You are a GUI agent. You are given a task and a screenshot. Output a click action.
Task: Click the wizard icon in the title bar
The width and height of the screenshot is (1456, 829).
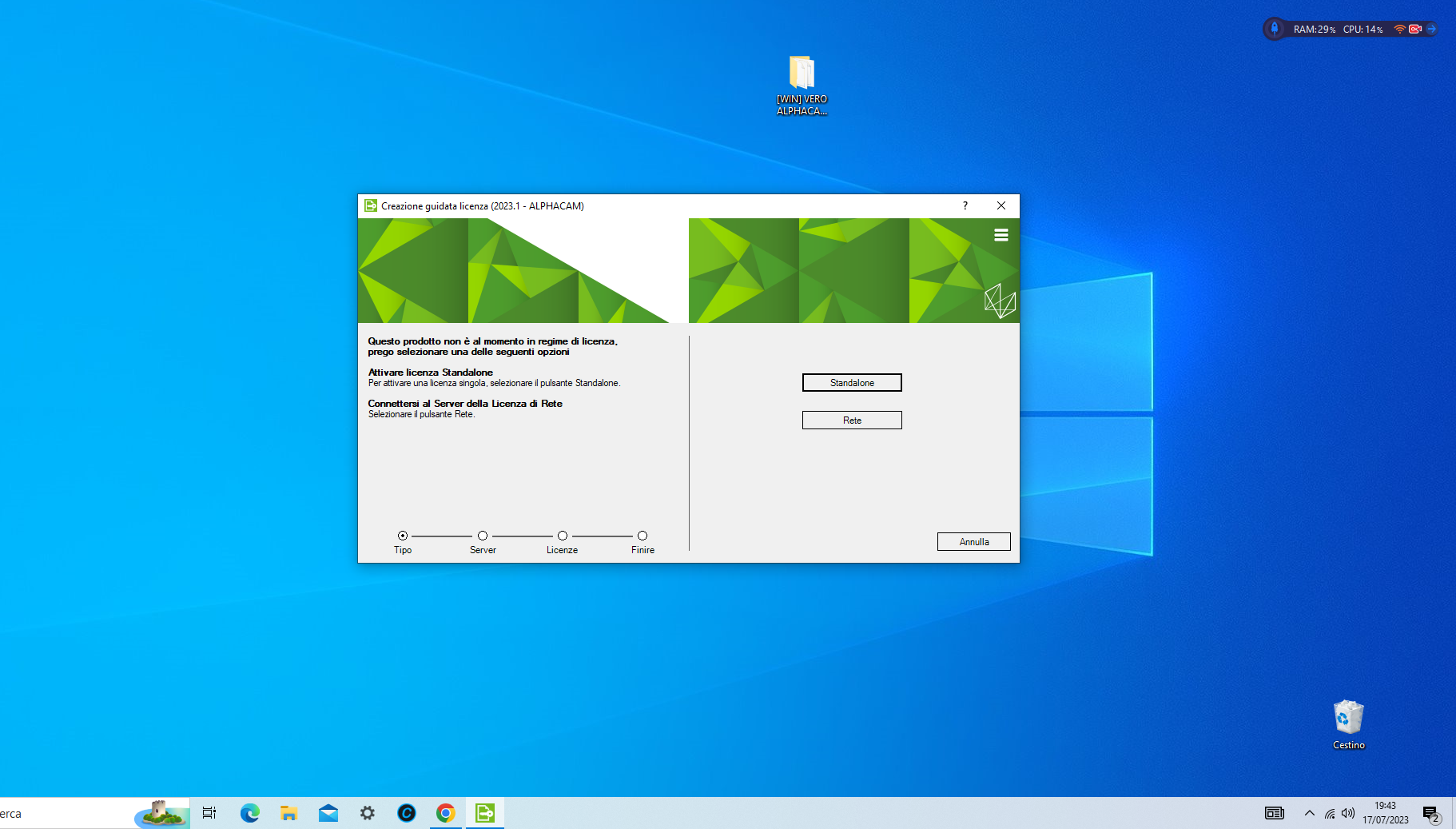(371, 205)
